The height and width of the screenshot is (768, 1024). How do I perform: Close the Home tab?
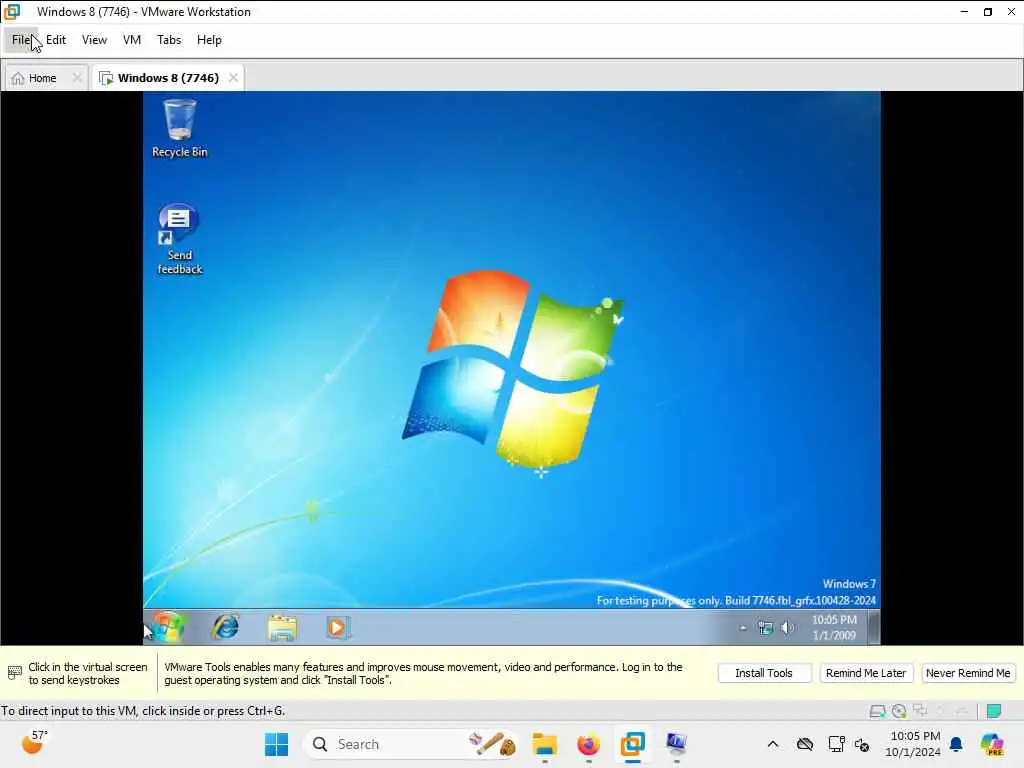click(77, 78)
